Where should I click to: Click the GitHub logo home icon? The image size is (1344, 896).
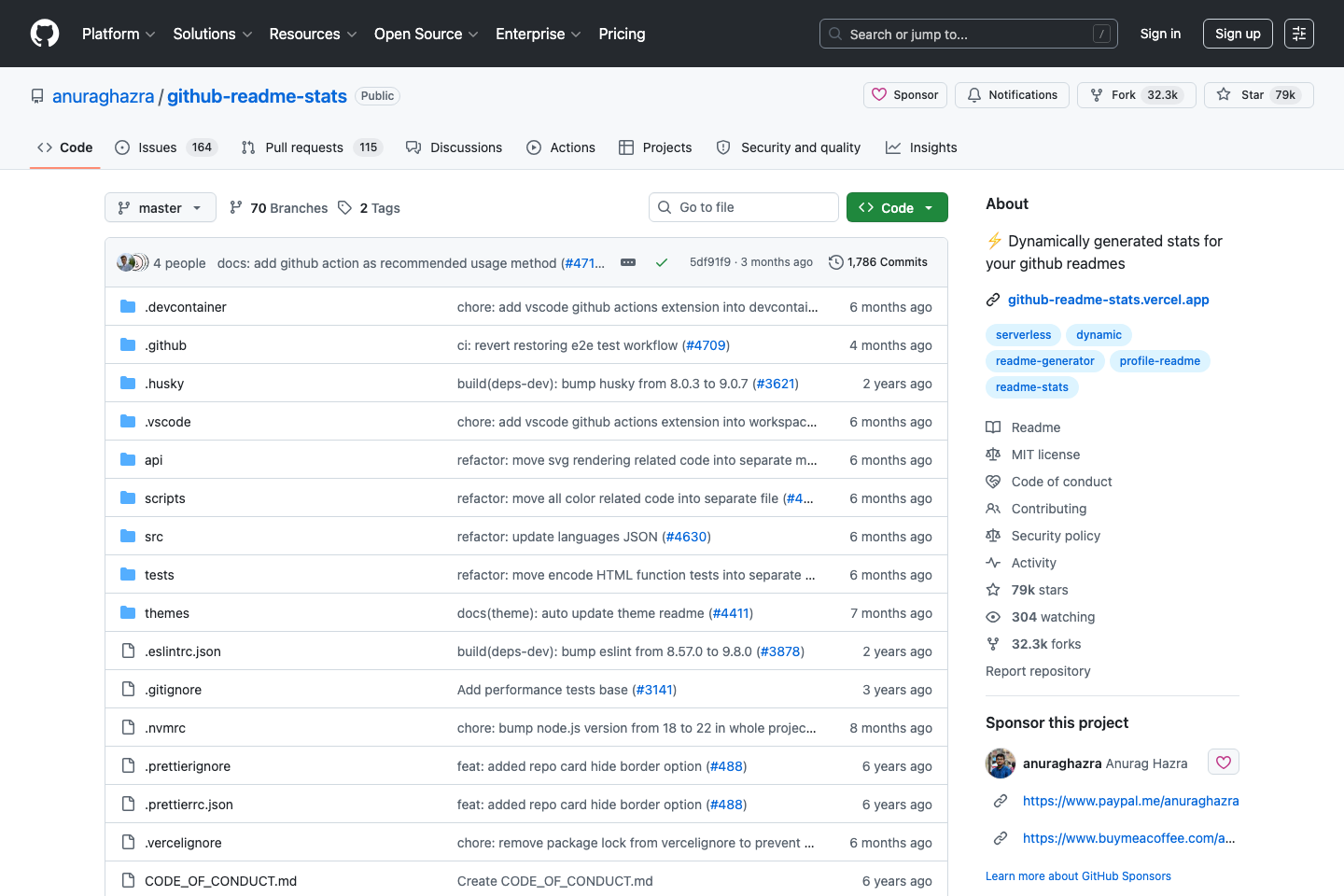pyautogui.click(x=44, y=34)
